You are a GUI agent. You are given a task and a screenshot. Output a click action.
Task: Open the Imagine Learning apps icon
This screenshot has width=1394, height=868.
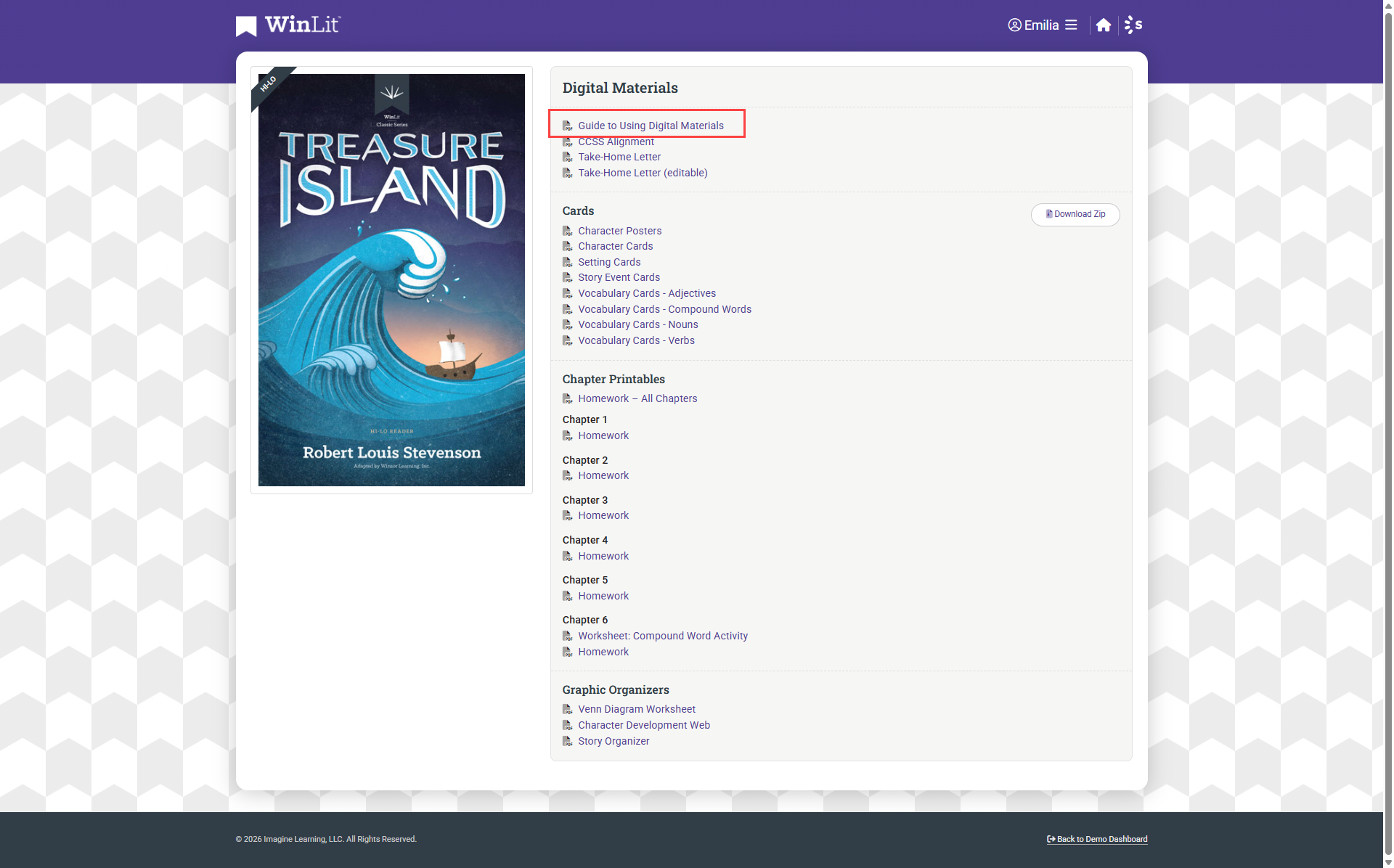pos(1133,25)
